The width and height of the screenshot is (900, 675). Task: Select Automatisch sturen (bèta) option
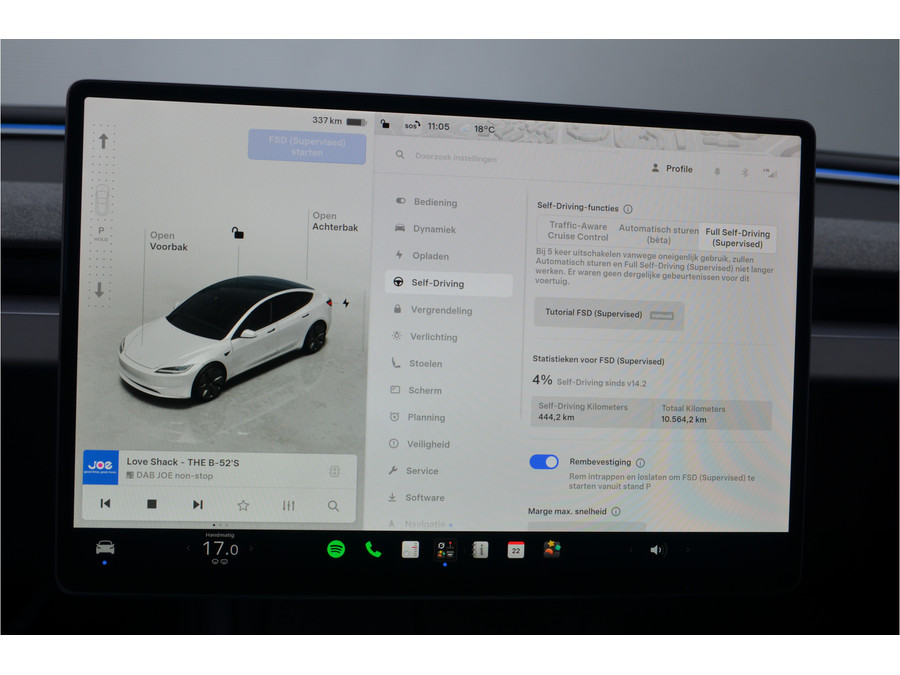[x=658, y=234]
